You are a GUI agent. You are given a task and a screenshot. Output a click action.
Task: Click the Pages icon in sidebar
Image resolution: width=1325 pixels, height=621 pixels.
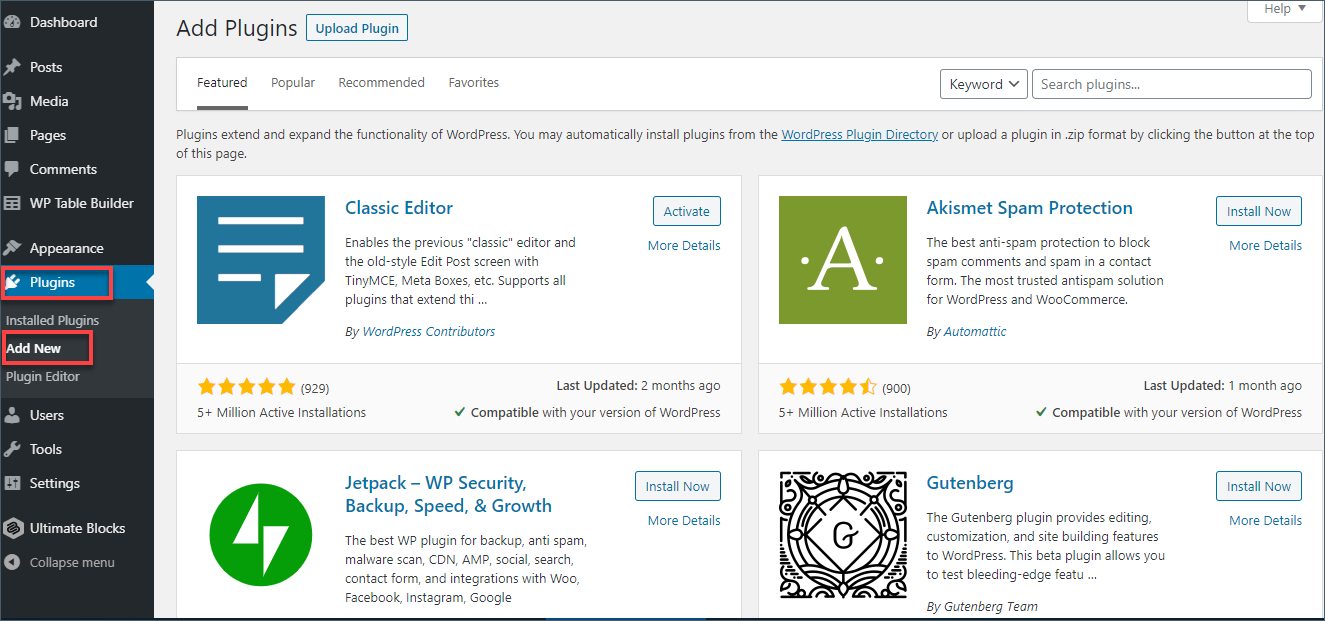13,135
